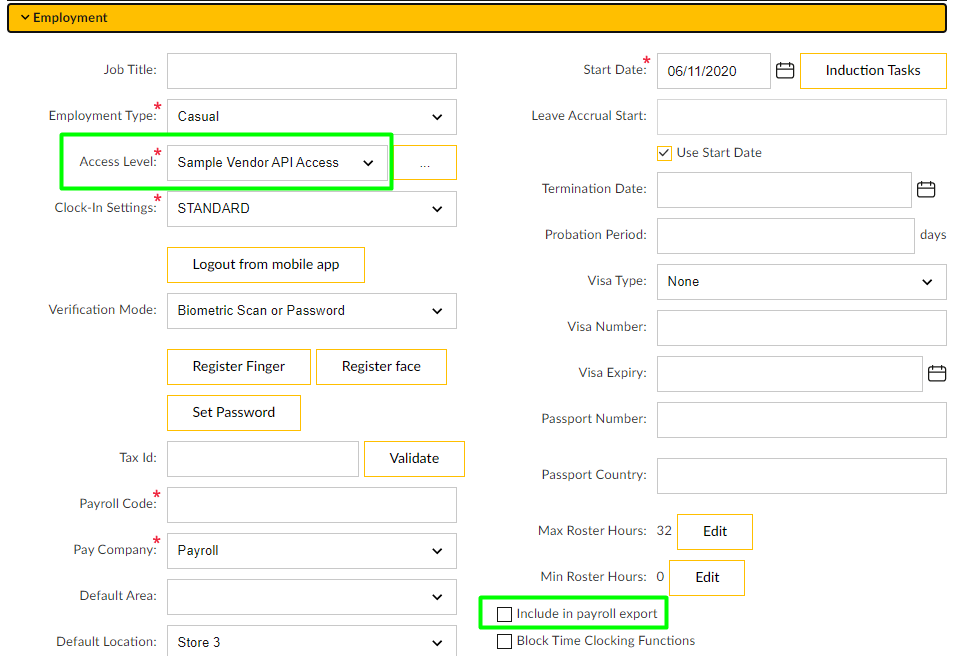The height and width of the screenshot is (656, 955).
Task: Open the Start Date calendar picker icon
Action: pos(785,71)
